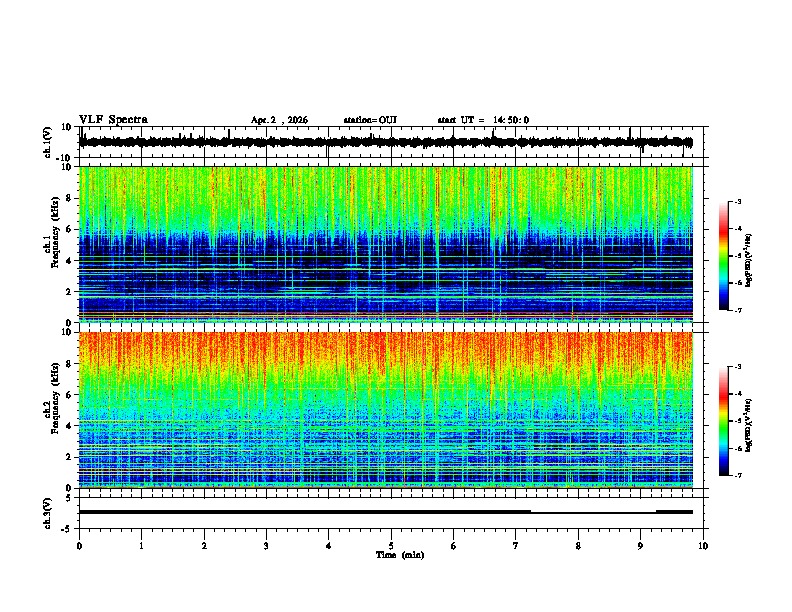Click the '-7' tick on ch.1 color bar
Viewport: 792px width, 612px height.
point(737,311)
